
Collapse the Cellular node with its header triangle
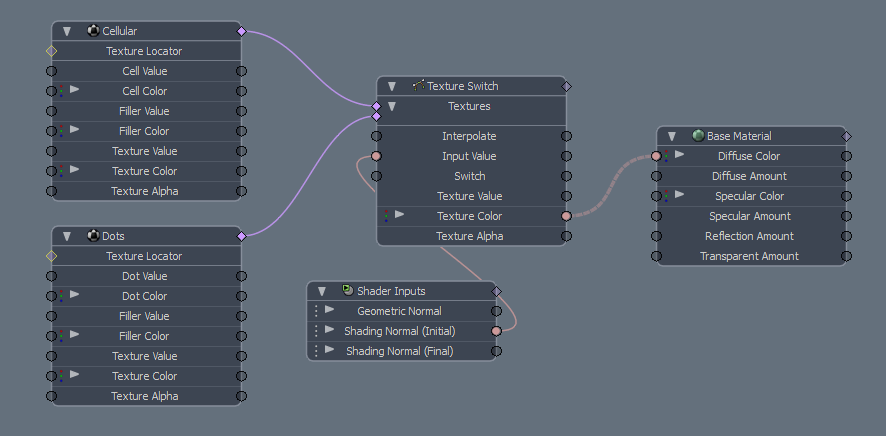[67, 32]
